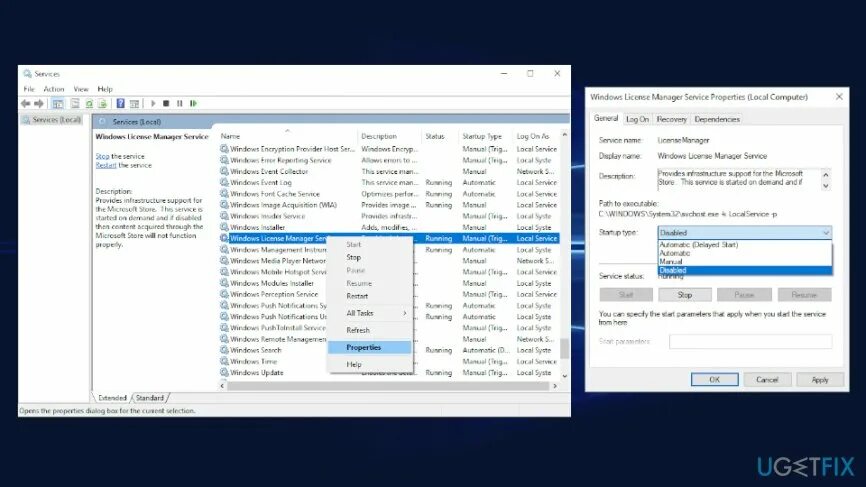
Task: Click Cancel in the Properties dialog
Action: 767,379
